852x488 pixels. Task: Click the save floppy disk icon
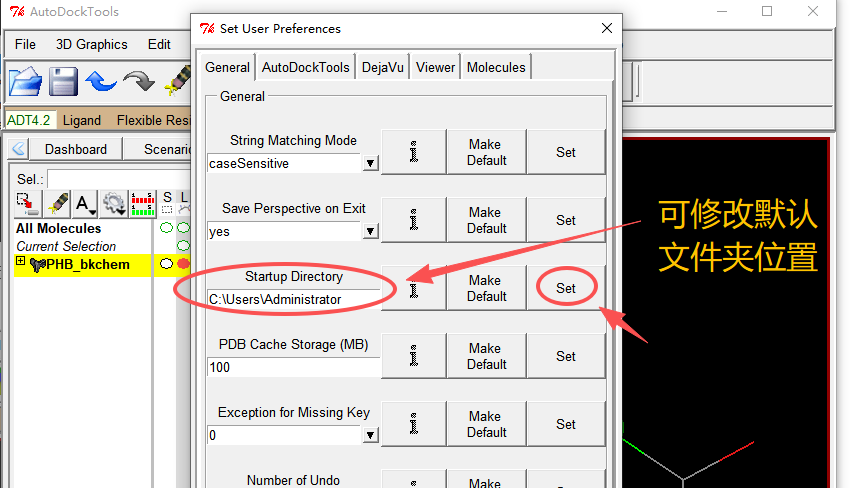click(x=64, y=81)
